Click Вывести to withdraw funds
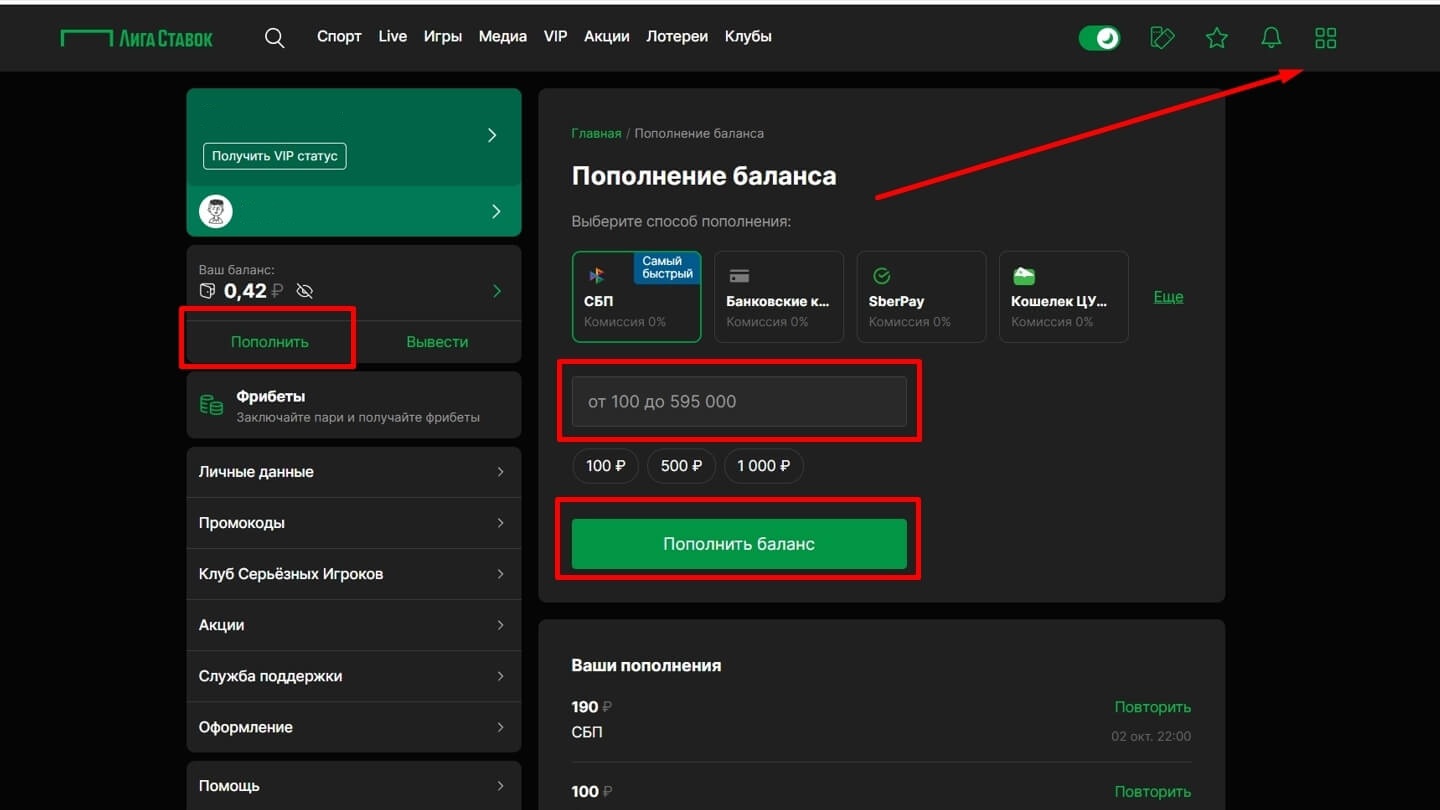Screen dimensions: 1440x810 (437, 342)
